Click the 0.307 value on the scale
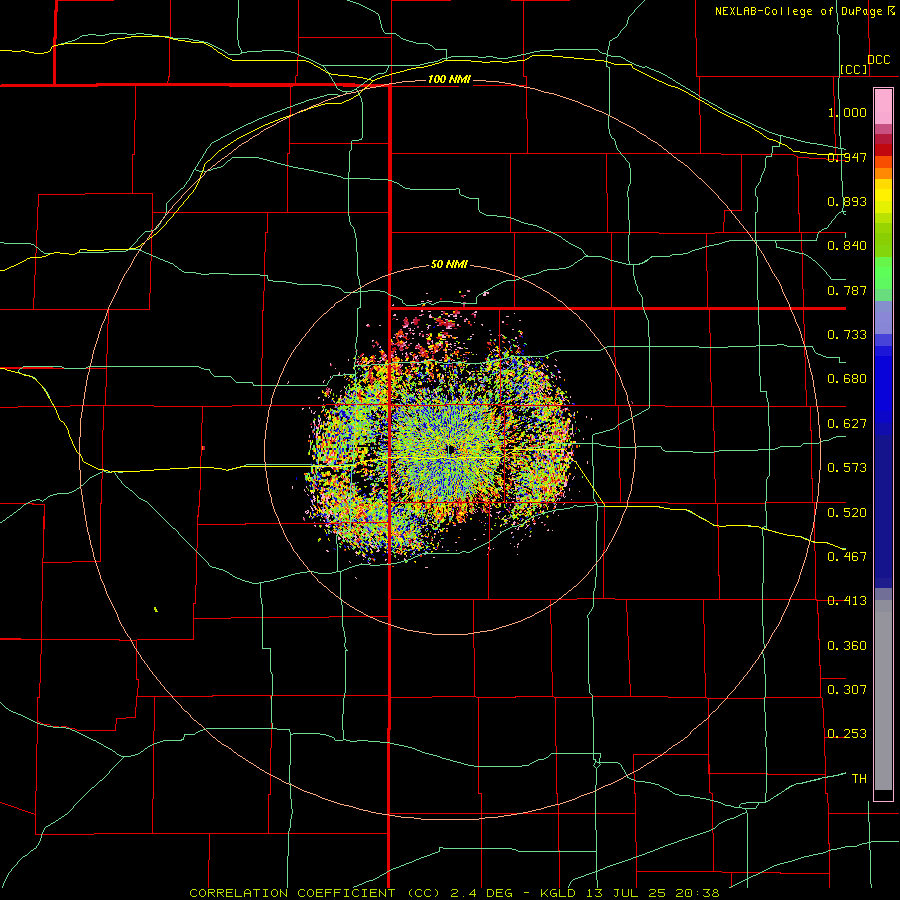 pos(847,690)
